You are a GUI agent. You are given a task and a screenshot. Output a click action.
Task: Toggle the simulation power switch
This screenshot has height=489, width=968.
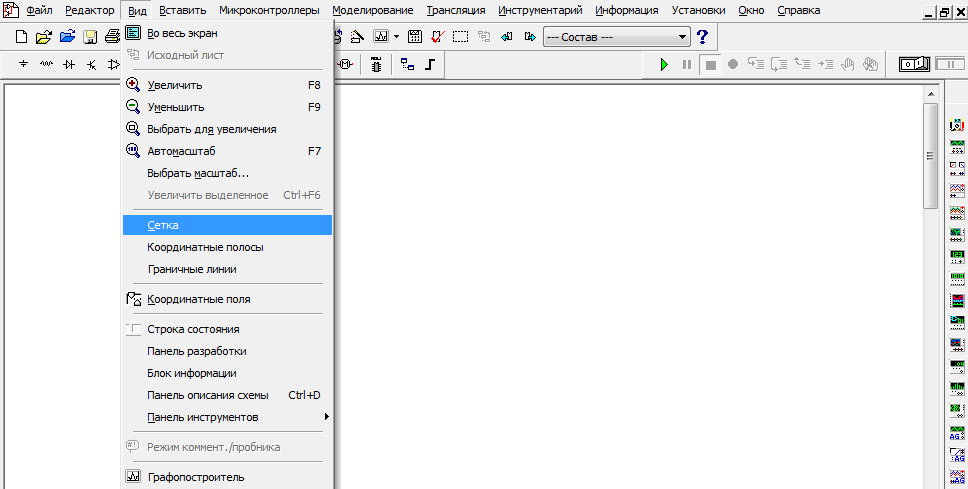click(913, 64)
